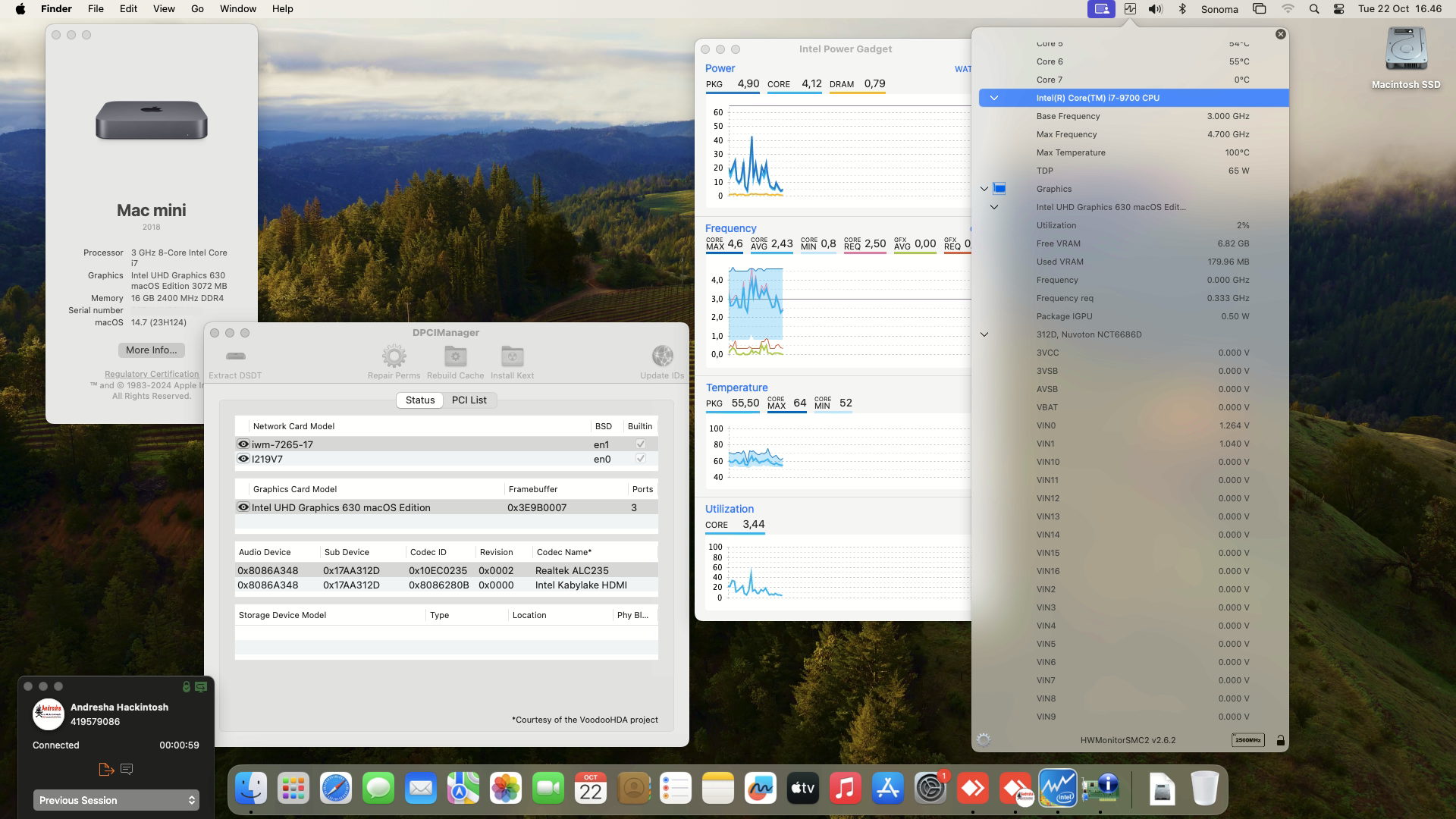1456x819 pixels.
Task: Toggle Builtin checkbox for I219V7
Action: point(640,459)
